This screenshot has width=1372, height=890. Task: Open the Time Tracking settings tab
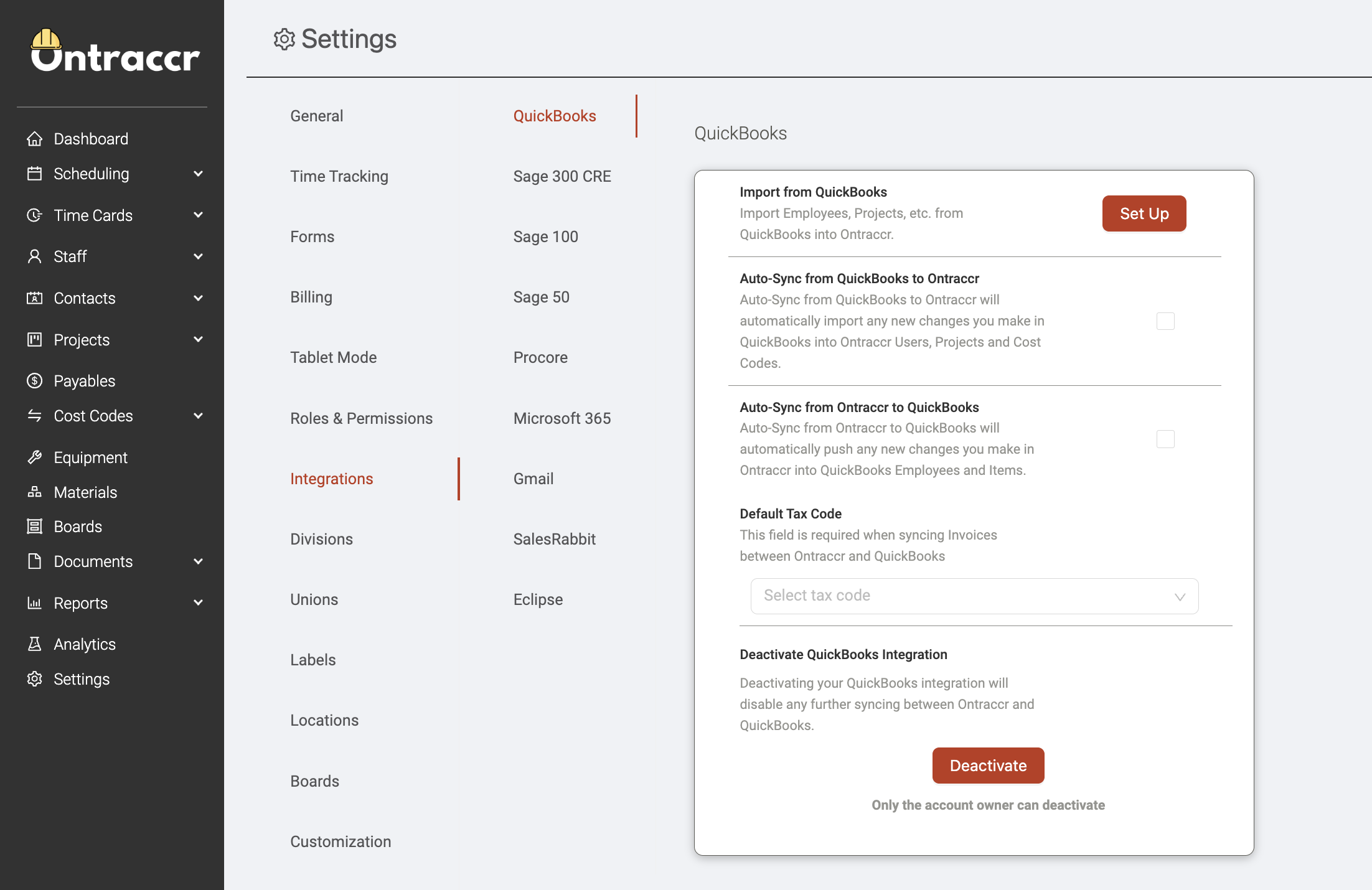point(339,176)
